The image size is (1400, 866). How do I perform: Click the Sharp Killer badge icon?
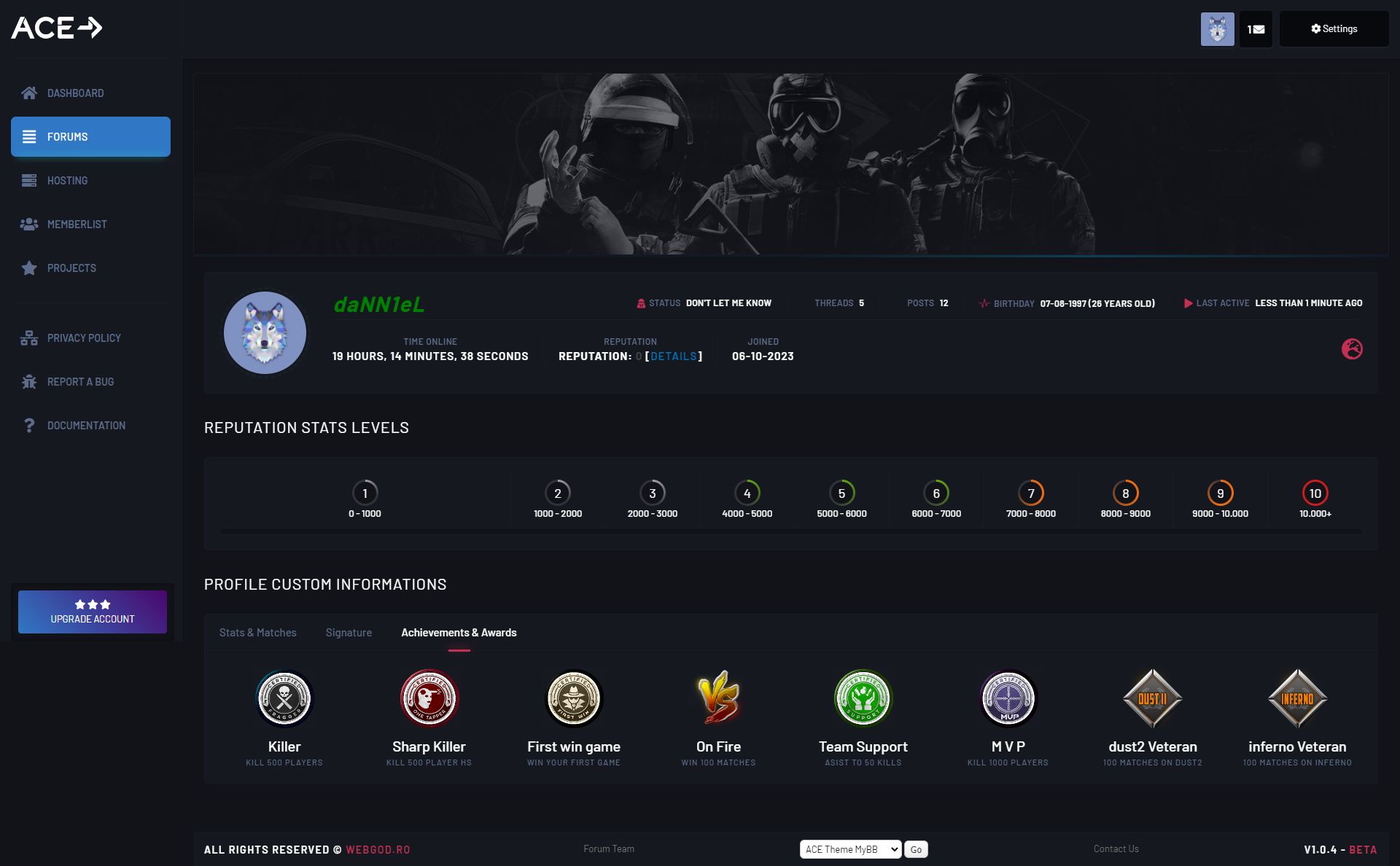click(429, 698)
